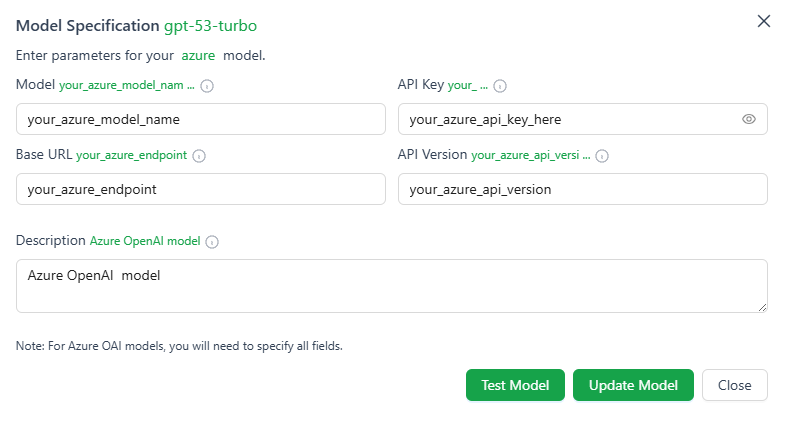Click the Close button
Screen dimensions: 785x423
(x=734, y=385)
